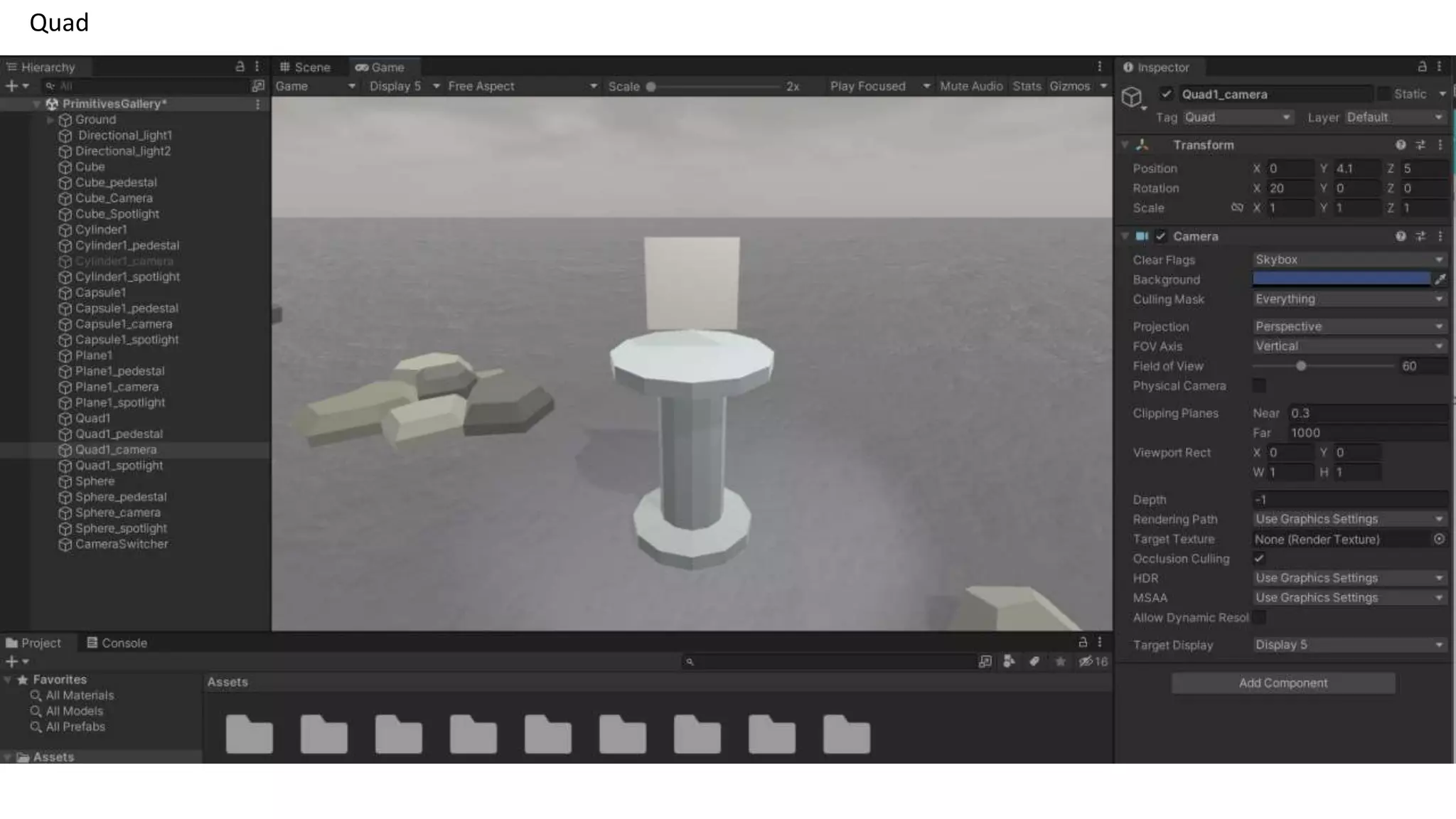
Task: Open the Camera component three-dot menu
Action: click(1440, 236)
